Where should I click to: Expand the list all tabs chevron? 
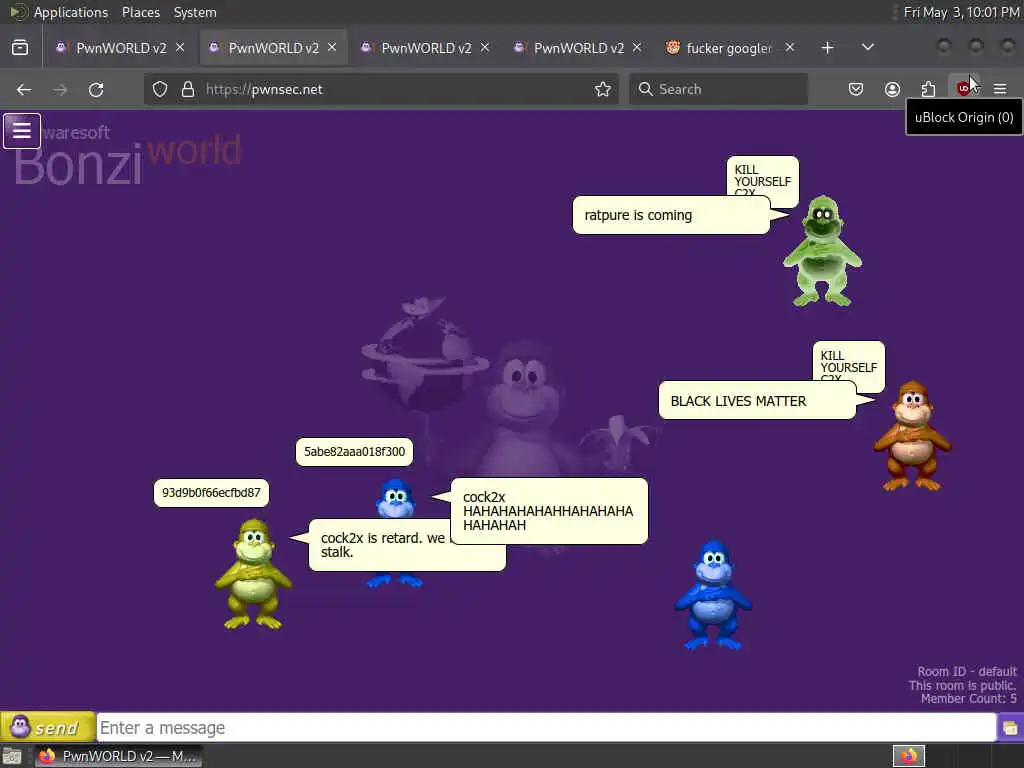(867, 48)
